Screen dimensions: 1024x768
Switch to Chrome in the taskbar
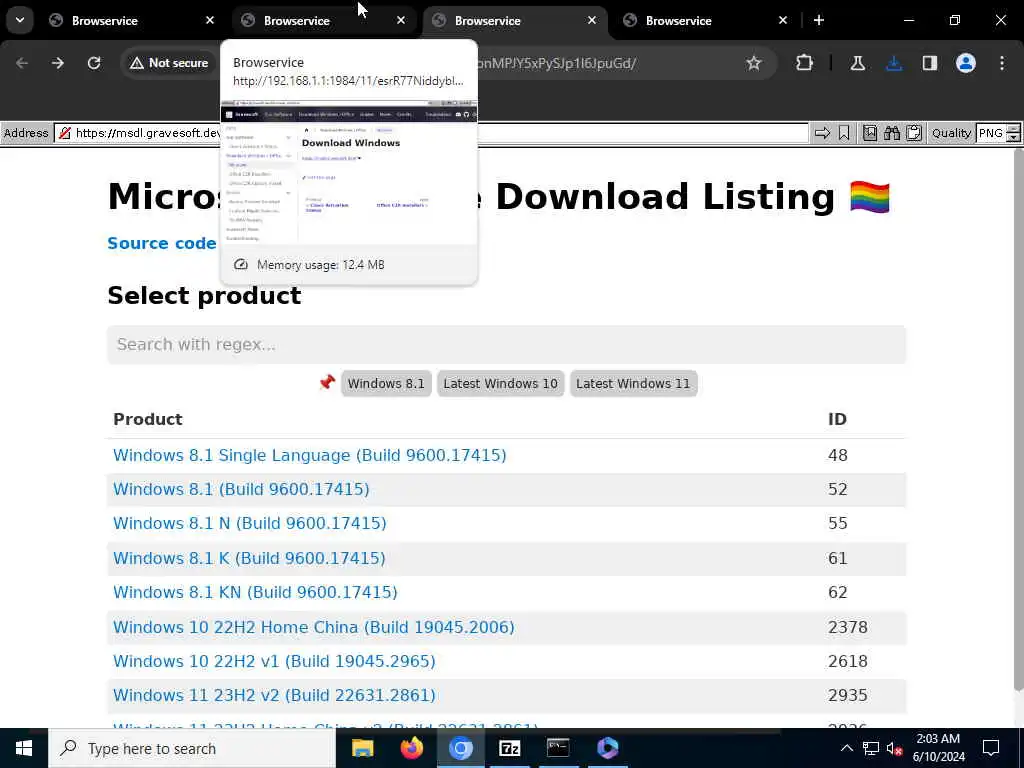460,748
